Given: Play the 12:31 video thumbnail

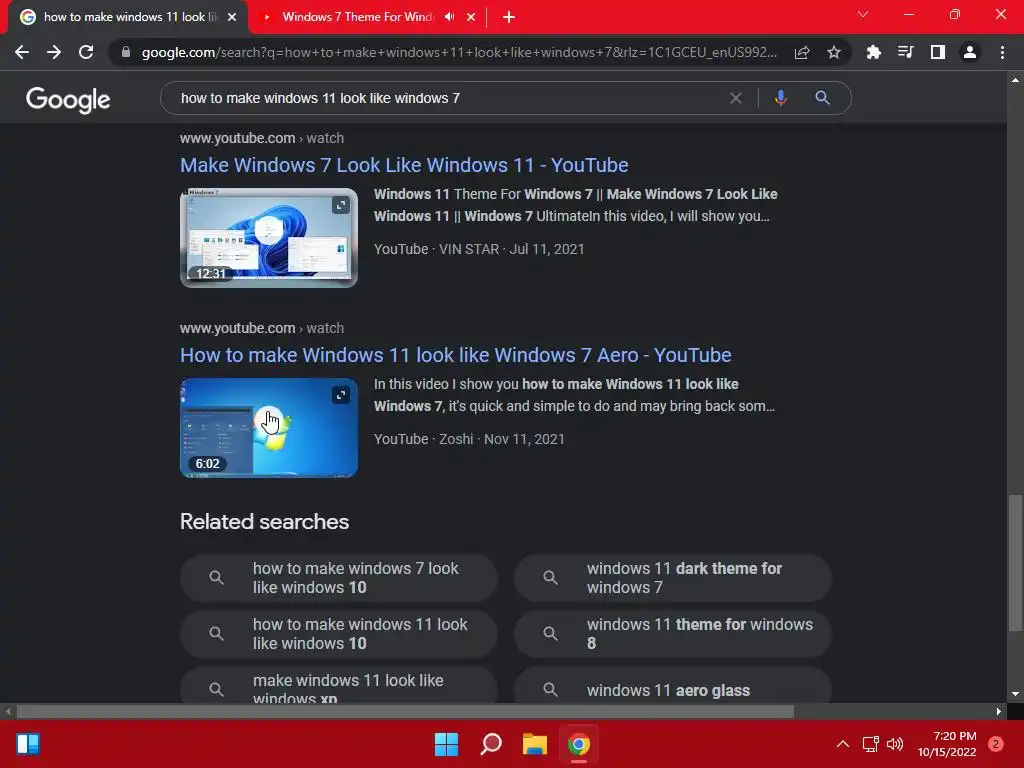Looking at the screenshot, I should 268,238.
